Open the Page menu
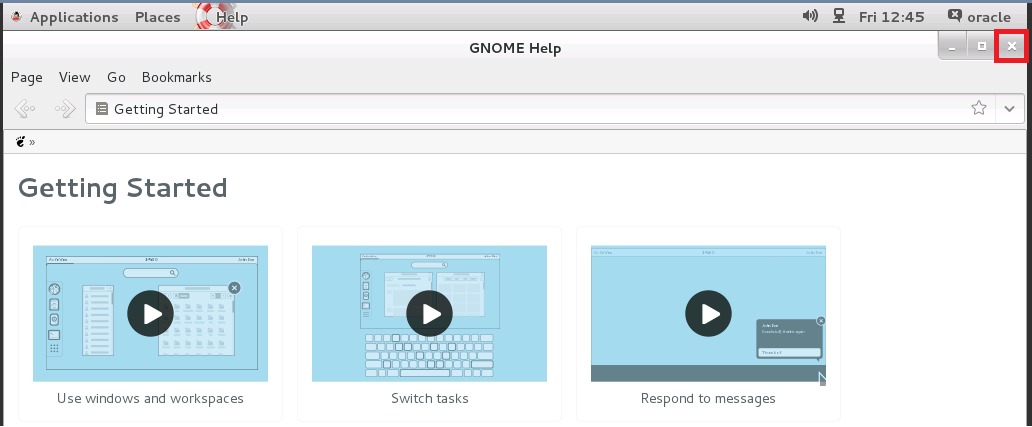The image size is (1032, 427). point(27,78)
